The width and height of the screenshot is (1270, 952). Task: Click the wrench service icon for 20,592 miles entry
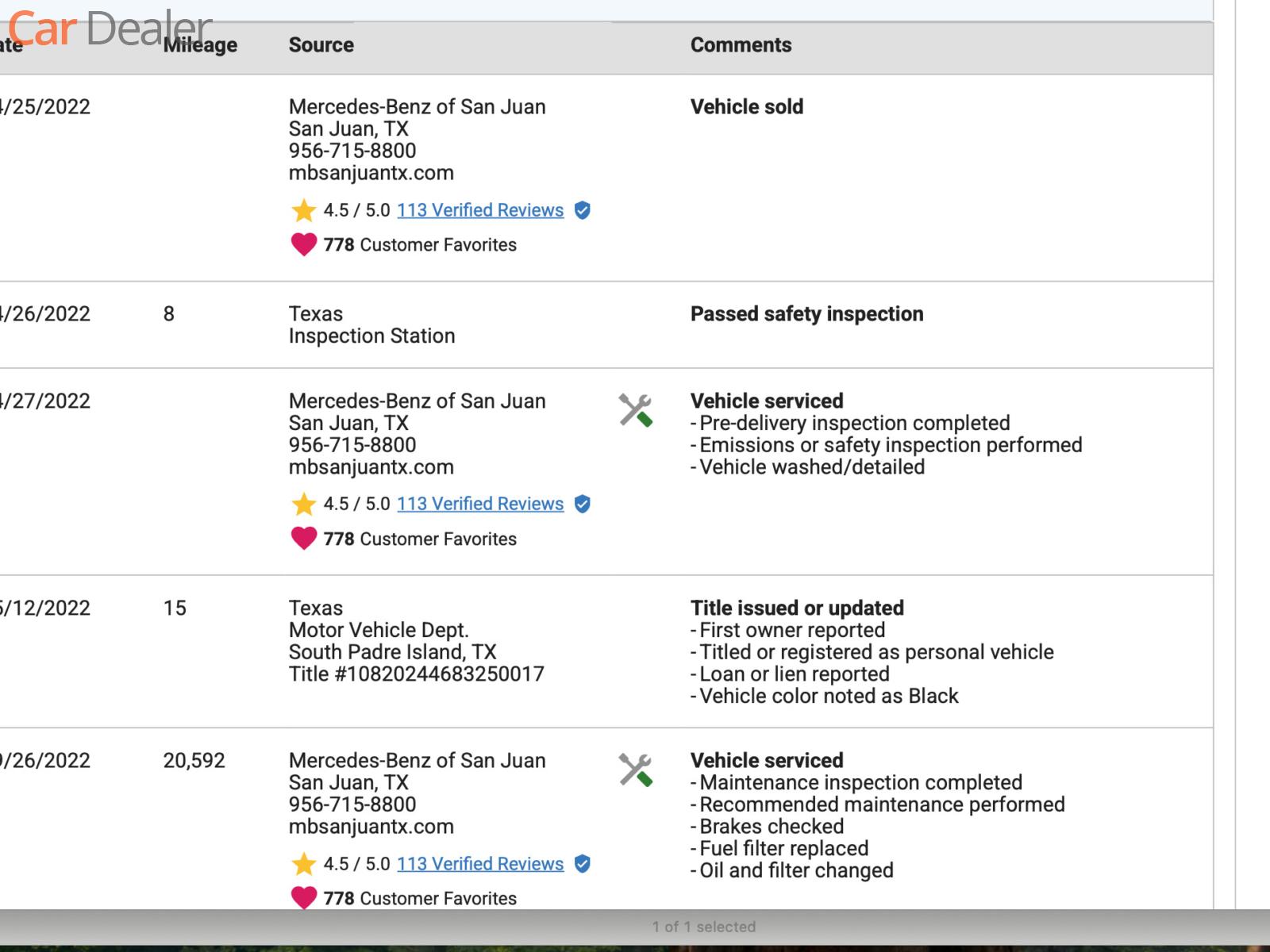coord(635,770)
